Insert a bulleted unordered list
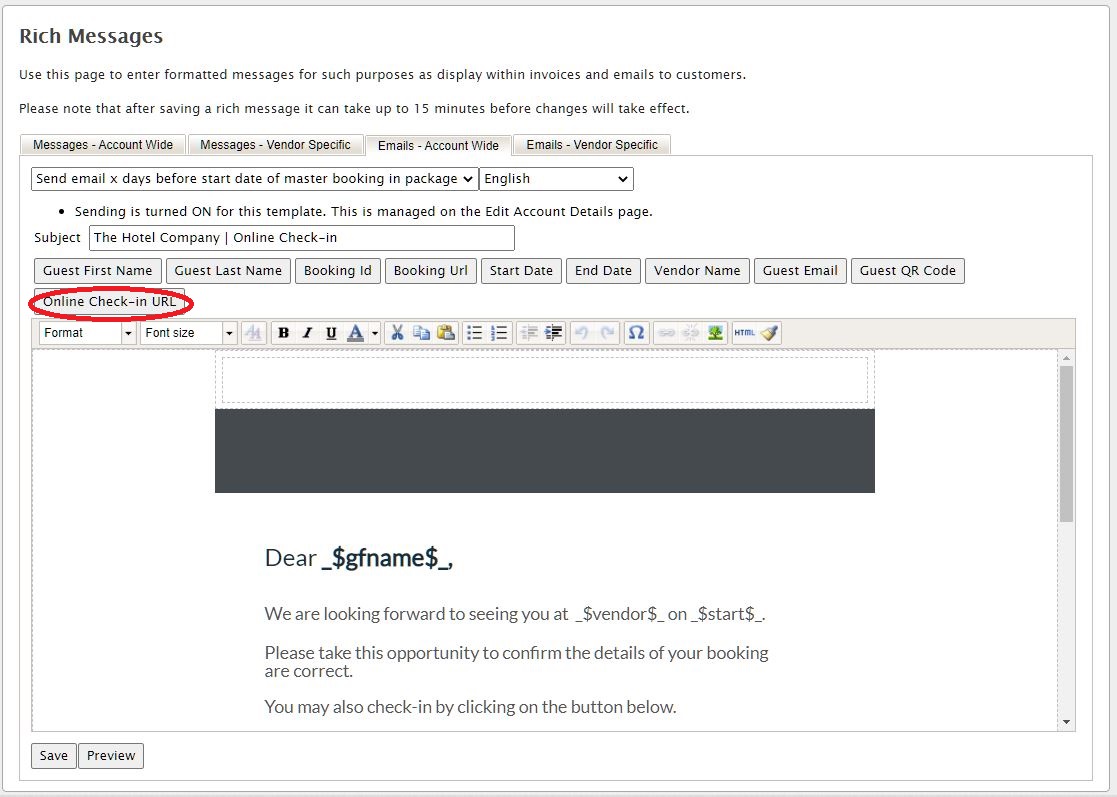This screenshot has height=797, width=1117. coord(476,333)
